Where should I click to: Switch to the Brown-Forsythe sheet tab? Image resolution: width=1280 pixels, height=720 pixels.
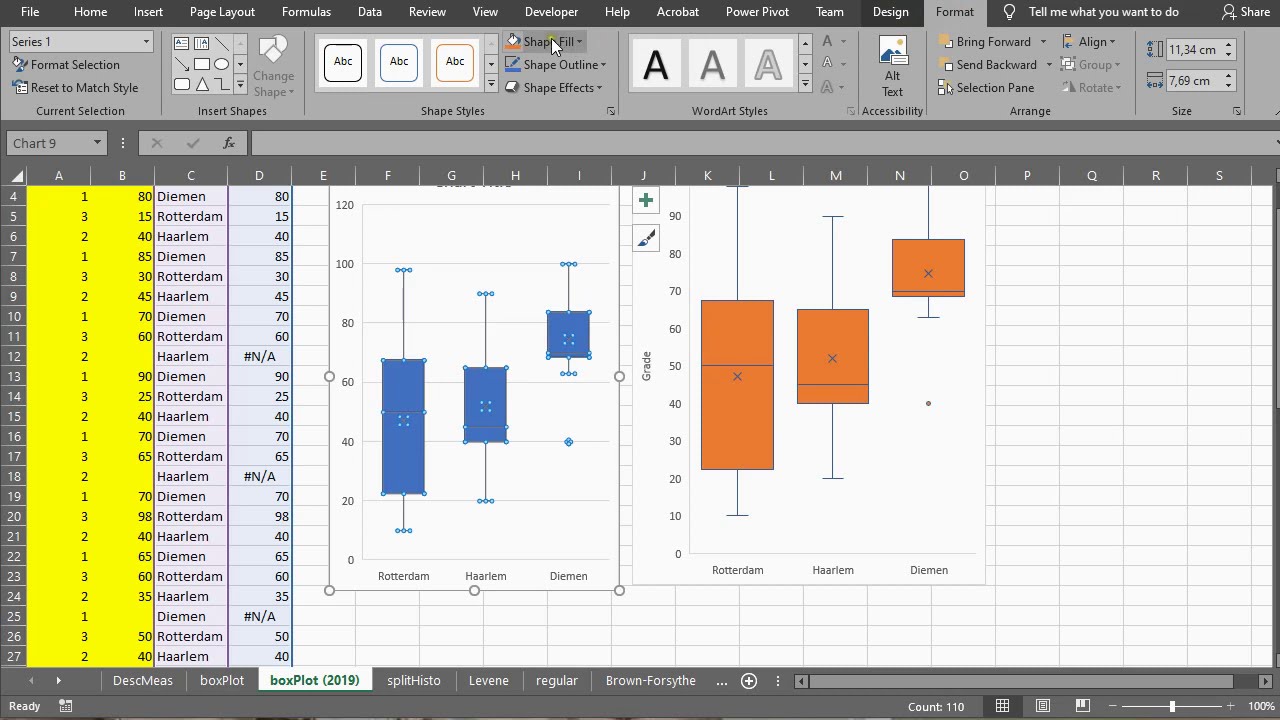point(650,680)
